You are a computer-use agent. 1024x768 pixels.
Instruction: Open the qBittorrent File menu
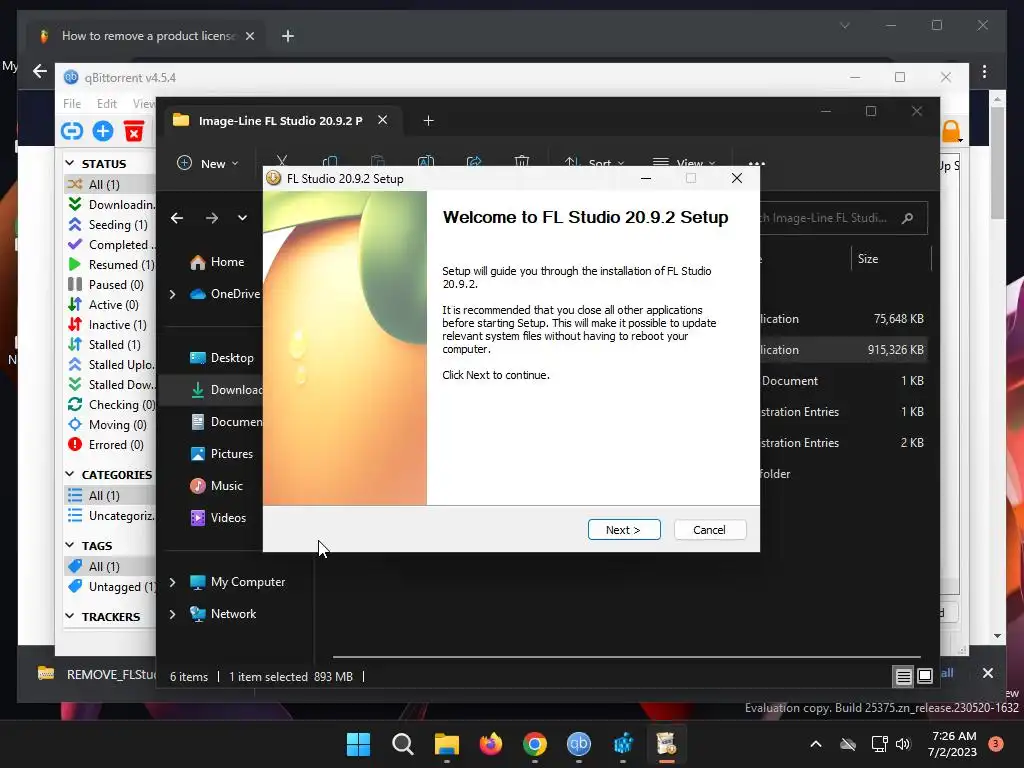[72, 104]
